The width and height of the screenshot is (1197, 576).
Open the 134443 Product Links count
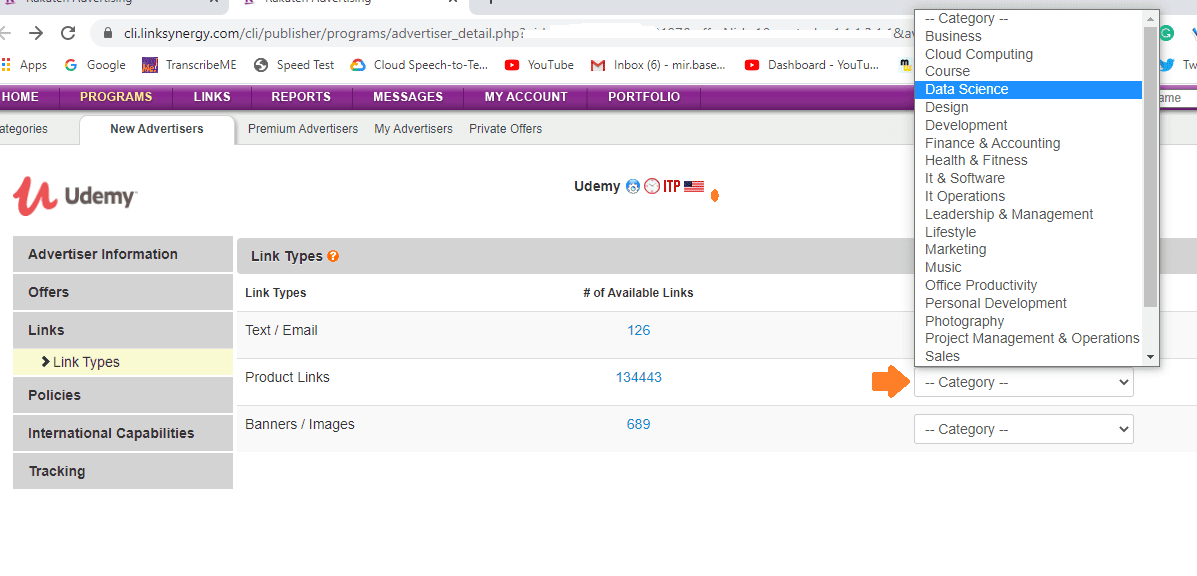[x=638, y=377]
